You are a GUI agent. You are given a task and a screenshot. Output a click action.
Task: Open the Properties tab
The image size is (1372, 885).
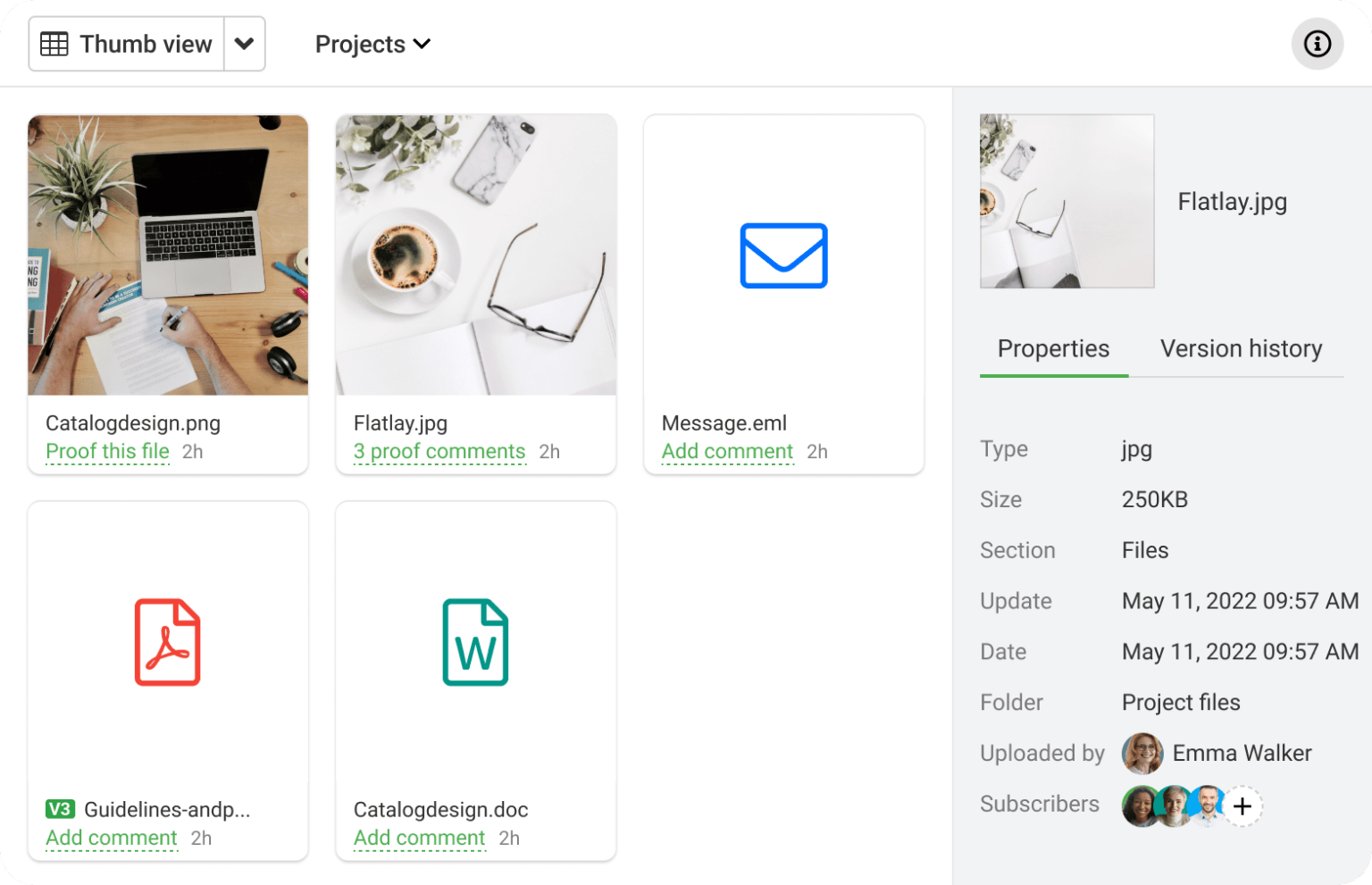(x=1053, y=348)
